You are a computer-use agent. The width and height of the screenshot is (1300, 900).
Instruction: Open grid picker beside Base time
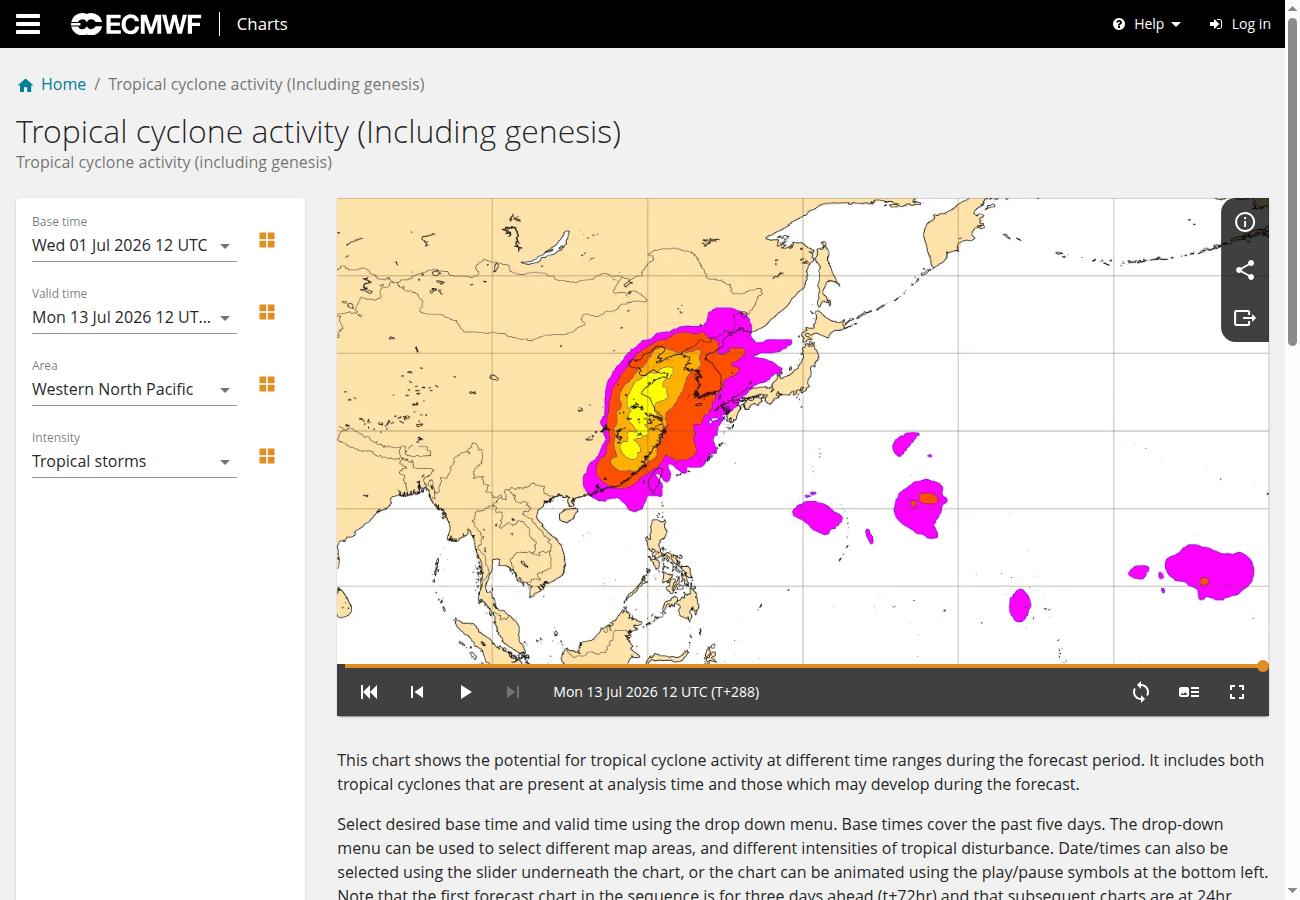tap(267, 240)
